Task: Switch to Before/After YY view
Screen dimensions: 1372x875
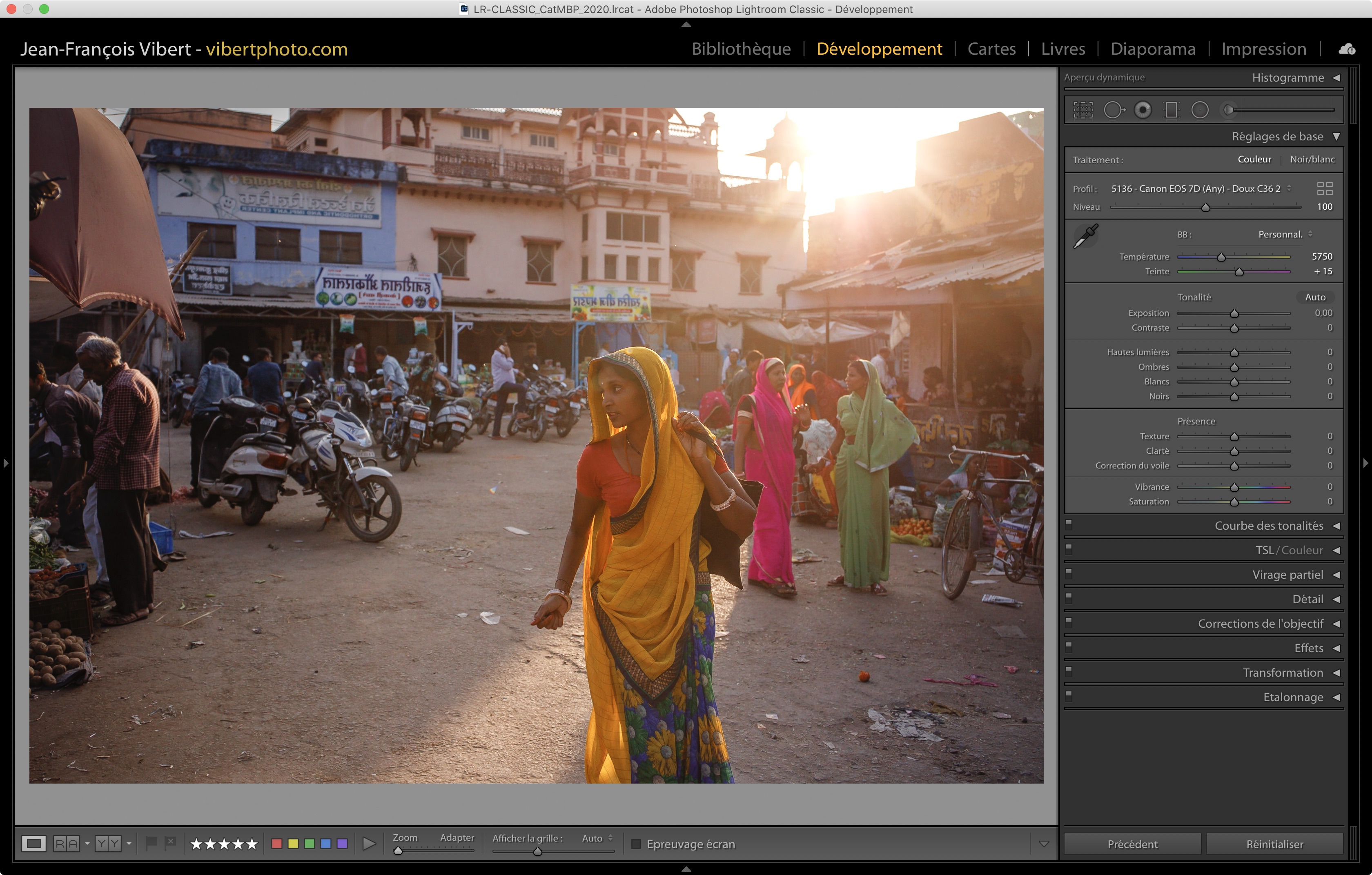Action: 108,844
